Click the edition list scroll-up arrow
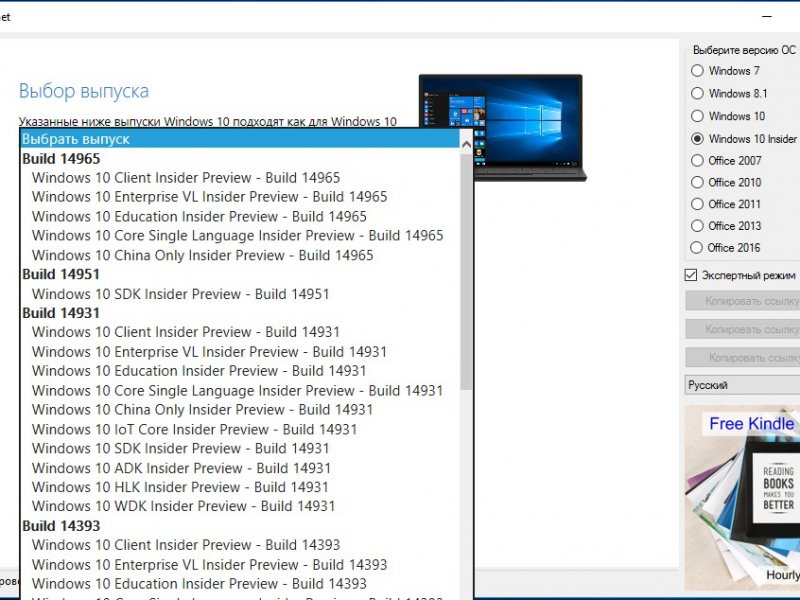 coord(466,144)
